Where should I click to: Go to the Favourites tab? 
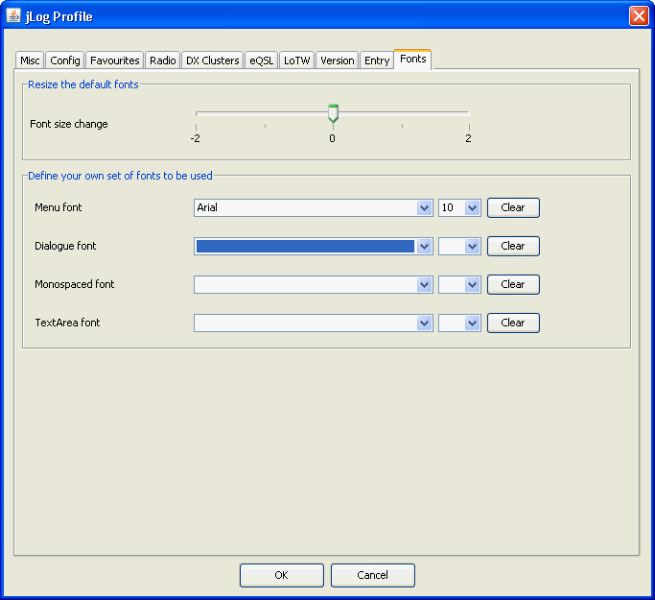115,61
